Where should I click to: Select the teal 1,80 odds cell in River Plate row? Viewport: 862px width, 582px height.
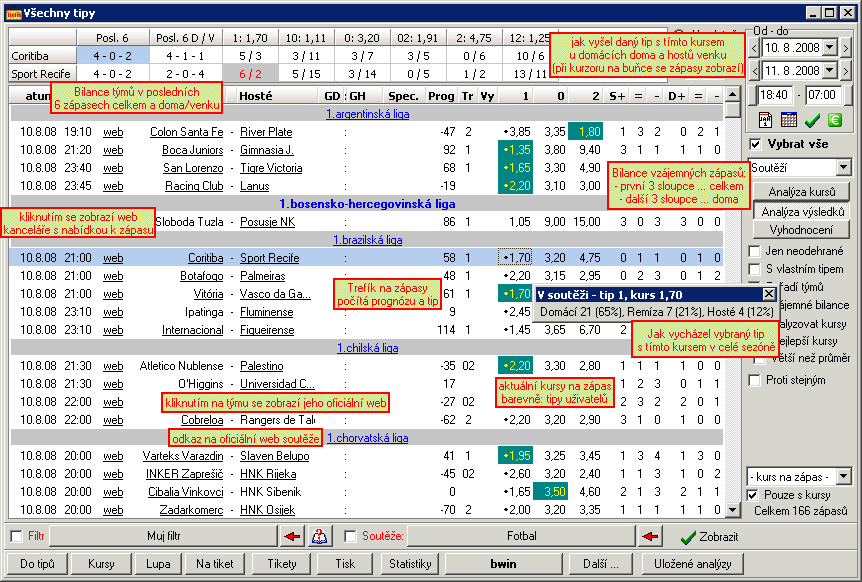click(x=585, y=132)
